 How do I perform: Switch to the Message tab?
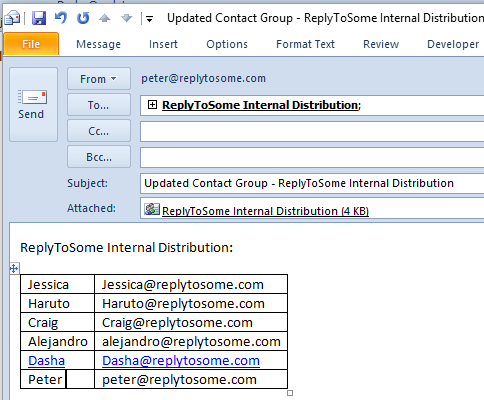click(98, 44)
